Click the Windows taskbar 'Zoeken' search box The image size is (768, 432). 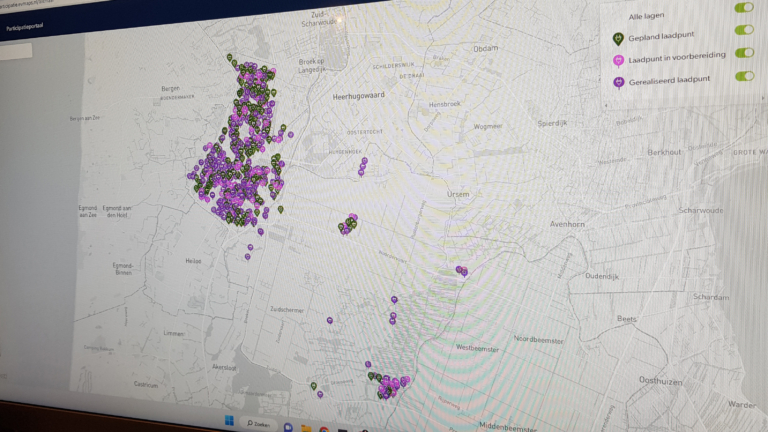(x=258, y=422)
